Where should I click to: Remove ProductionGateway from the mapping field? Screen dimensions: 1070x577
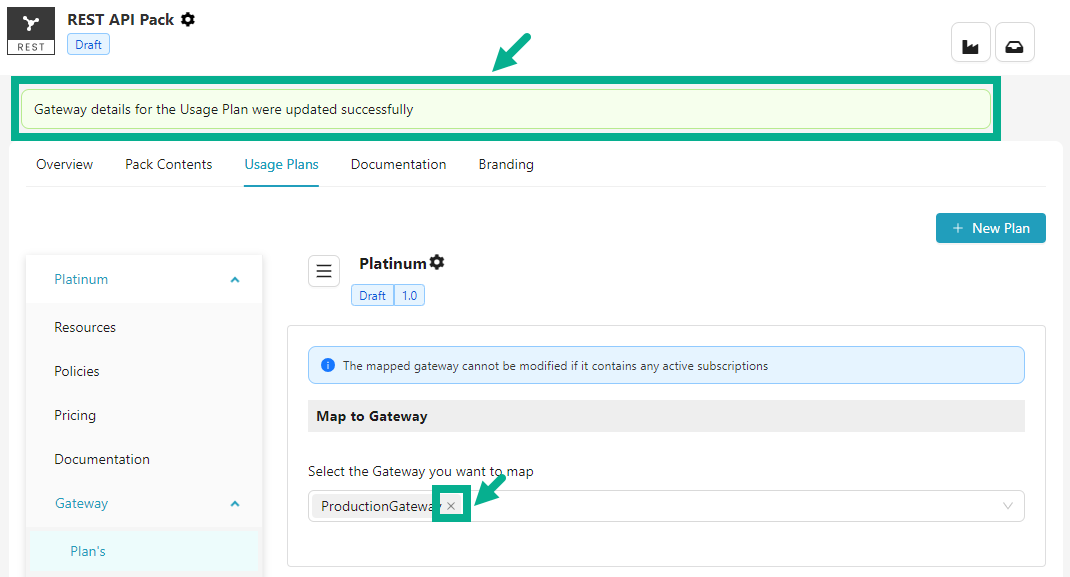[x=450, y=505]
